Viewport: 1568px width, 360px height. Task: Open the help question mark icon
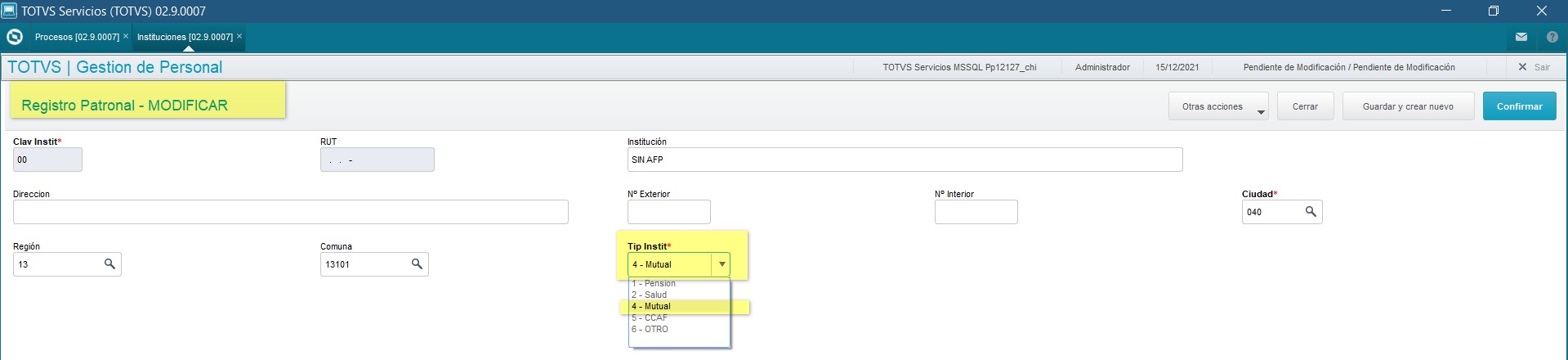point(1552,37)
